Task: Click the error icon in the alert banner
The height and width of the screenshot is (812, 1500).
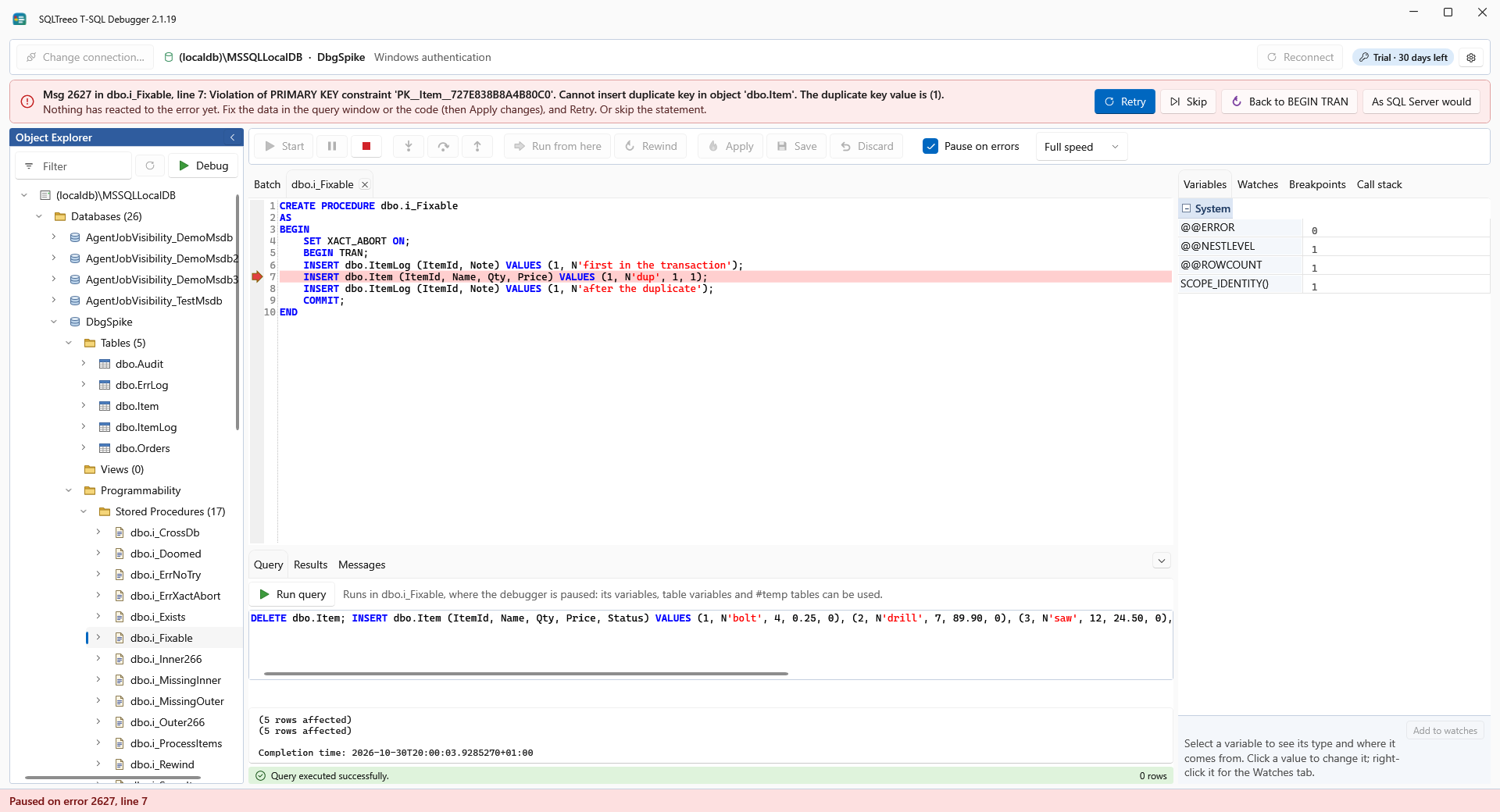Action: pos(27,101)
